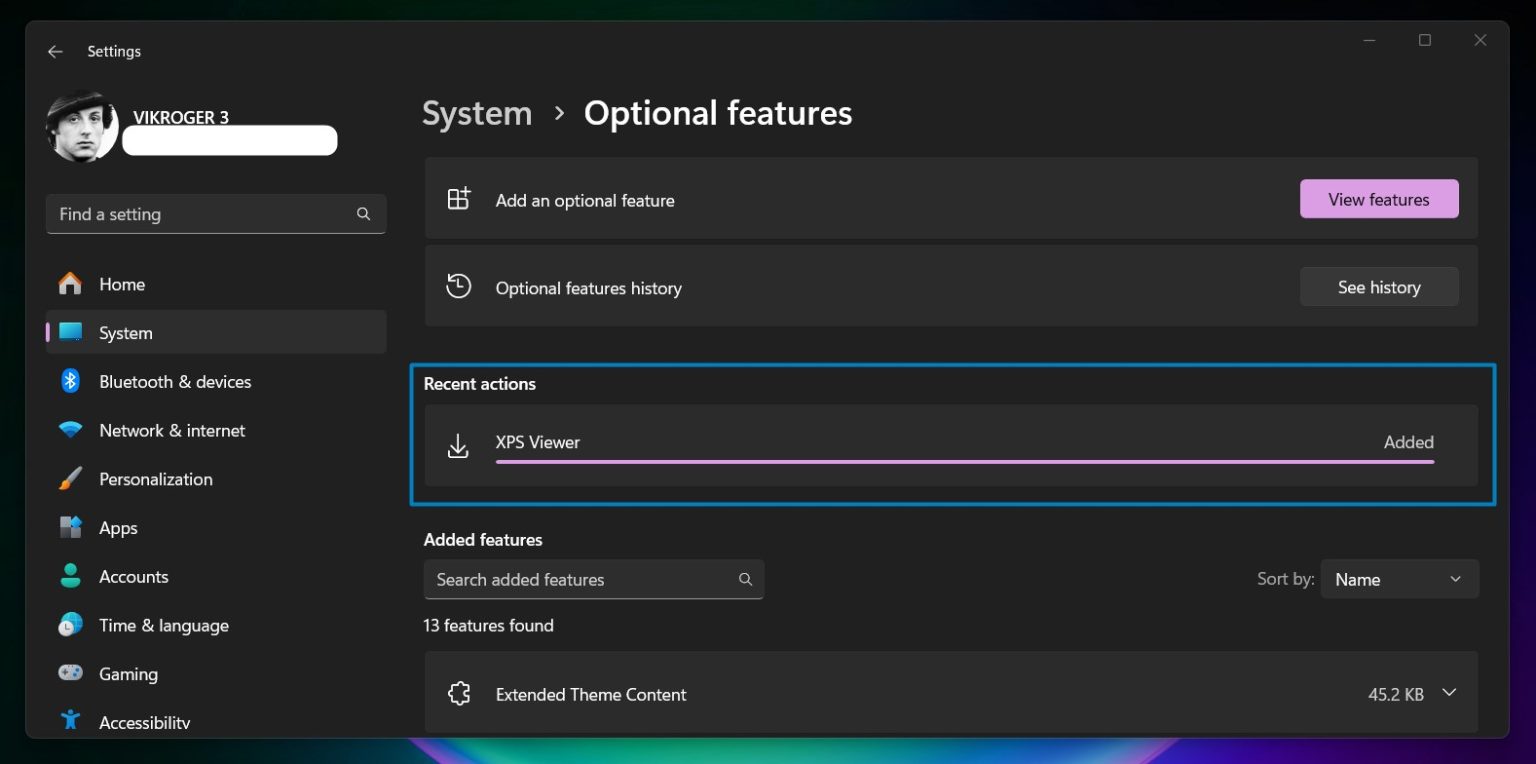Select the Accessibility icon in sidebar
1536x764 pixels.
tap(70, 720)
